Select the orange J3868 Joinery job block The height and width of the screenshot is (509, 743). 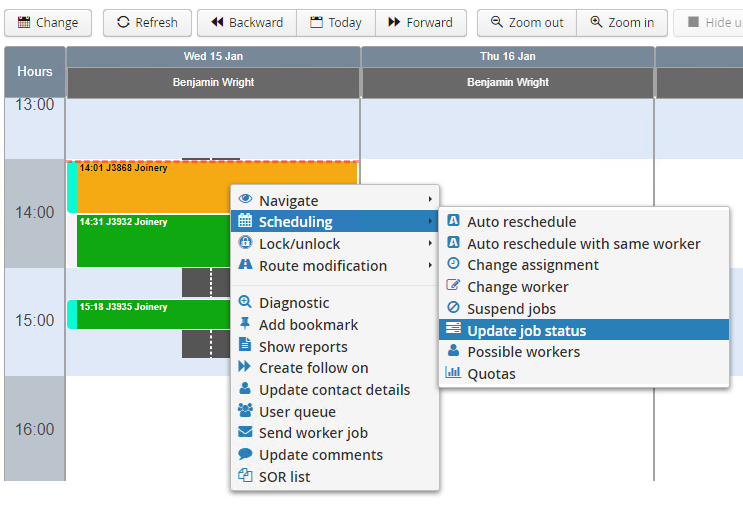(150, 186)
